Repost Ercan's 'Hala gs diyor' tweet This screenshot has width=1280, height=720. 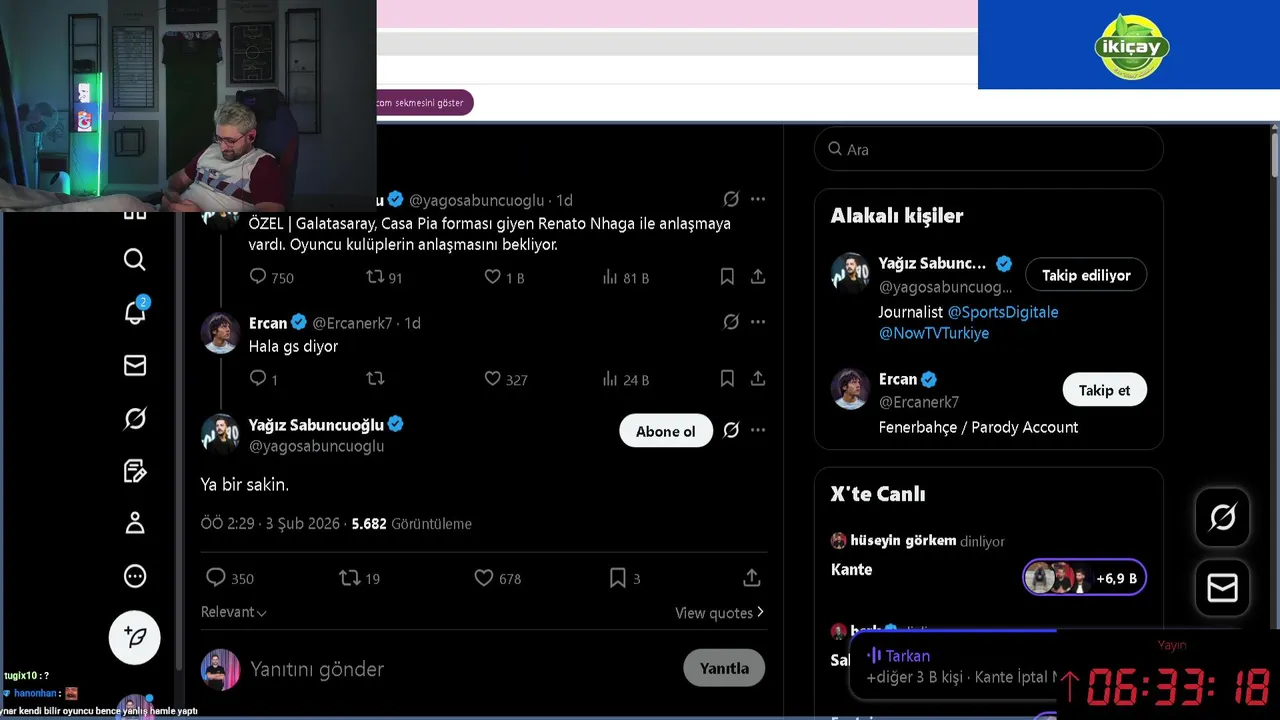375,379
